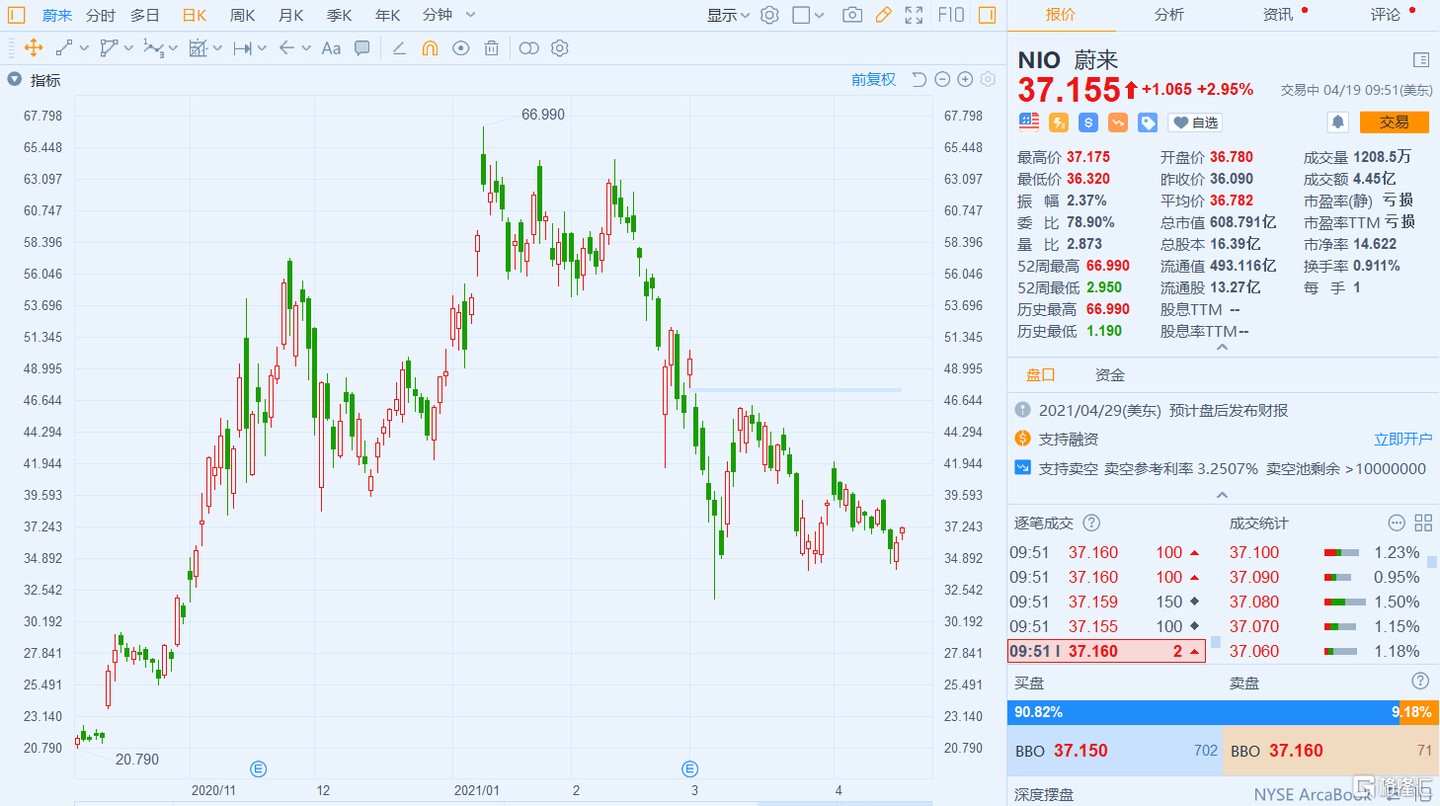Open the 资金 capital flow tab
The image size is (1440, 806).
(x=1109, y=375)
